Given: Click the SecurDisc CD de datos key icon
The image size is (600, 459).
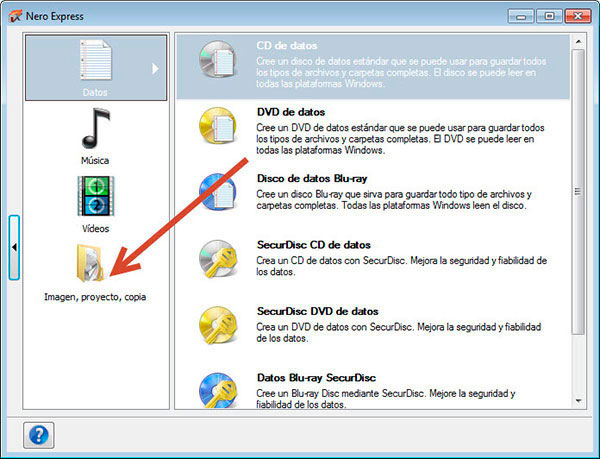Looking at the screenshot, I should click(218, 259).
